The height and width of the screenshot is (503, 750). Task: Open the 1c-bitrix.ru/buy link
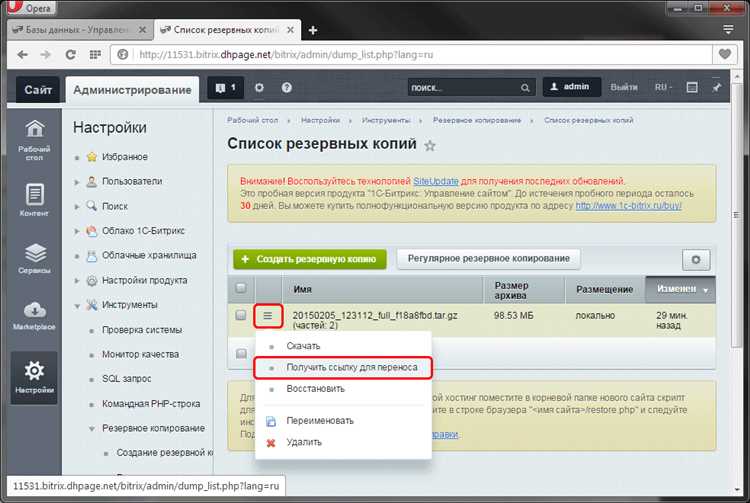coord(629,206)
